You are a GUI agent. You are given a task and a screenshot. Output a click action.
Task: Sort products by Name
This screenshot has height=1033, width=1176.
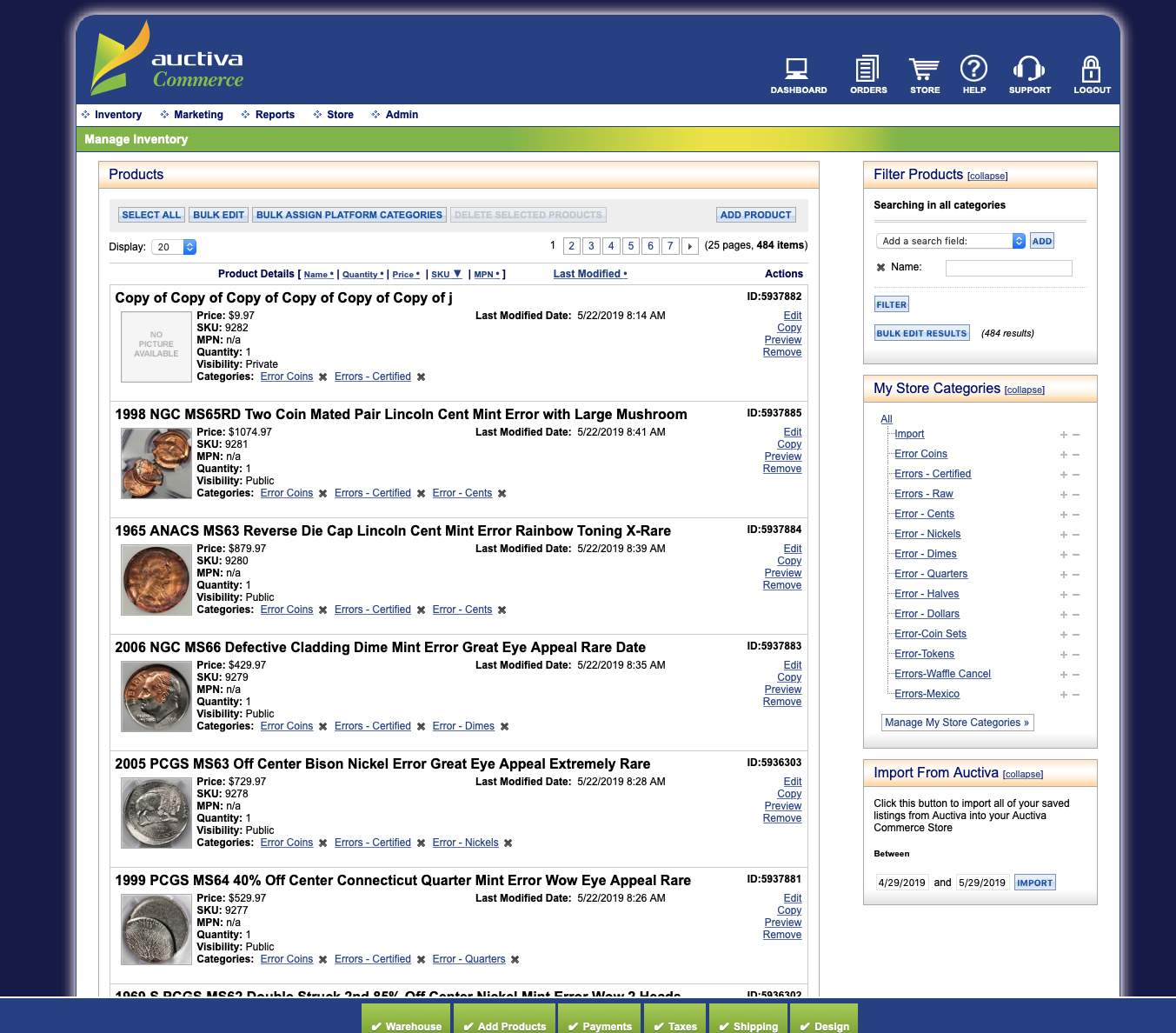(x=319, y=275)
